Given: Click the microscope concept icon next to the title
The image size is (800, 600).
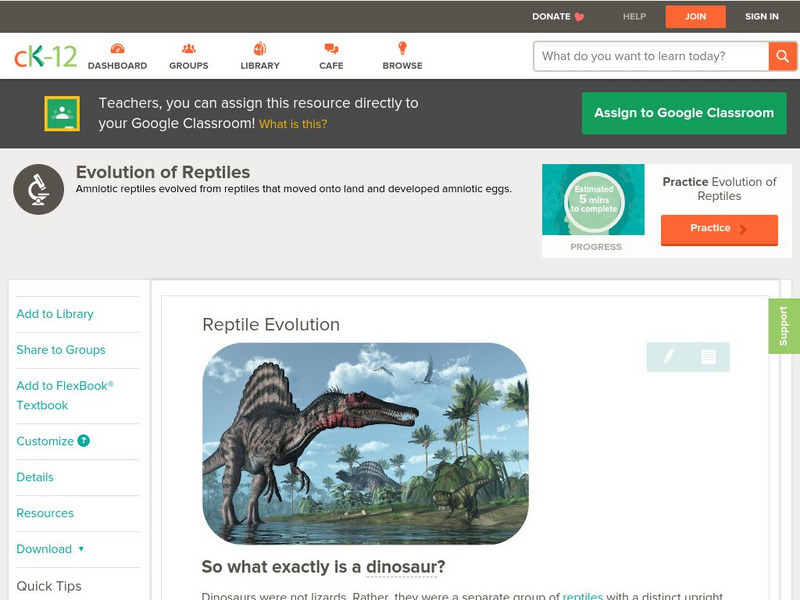Looking at the screenshot, I should click(x=38, y=189).
